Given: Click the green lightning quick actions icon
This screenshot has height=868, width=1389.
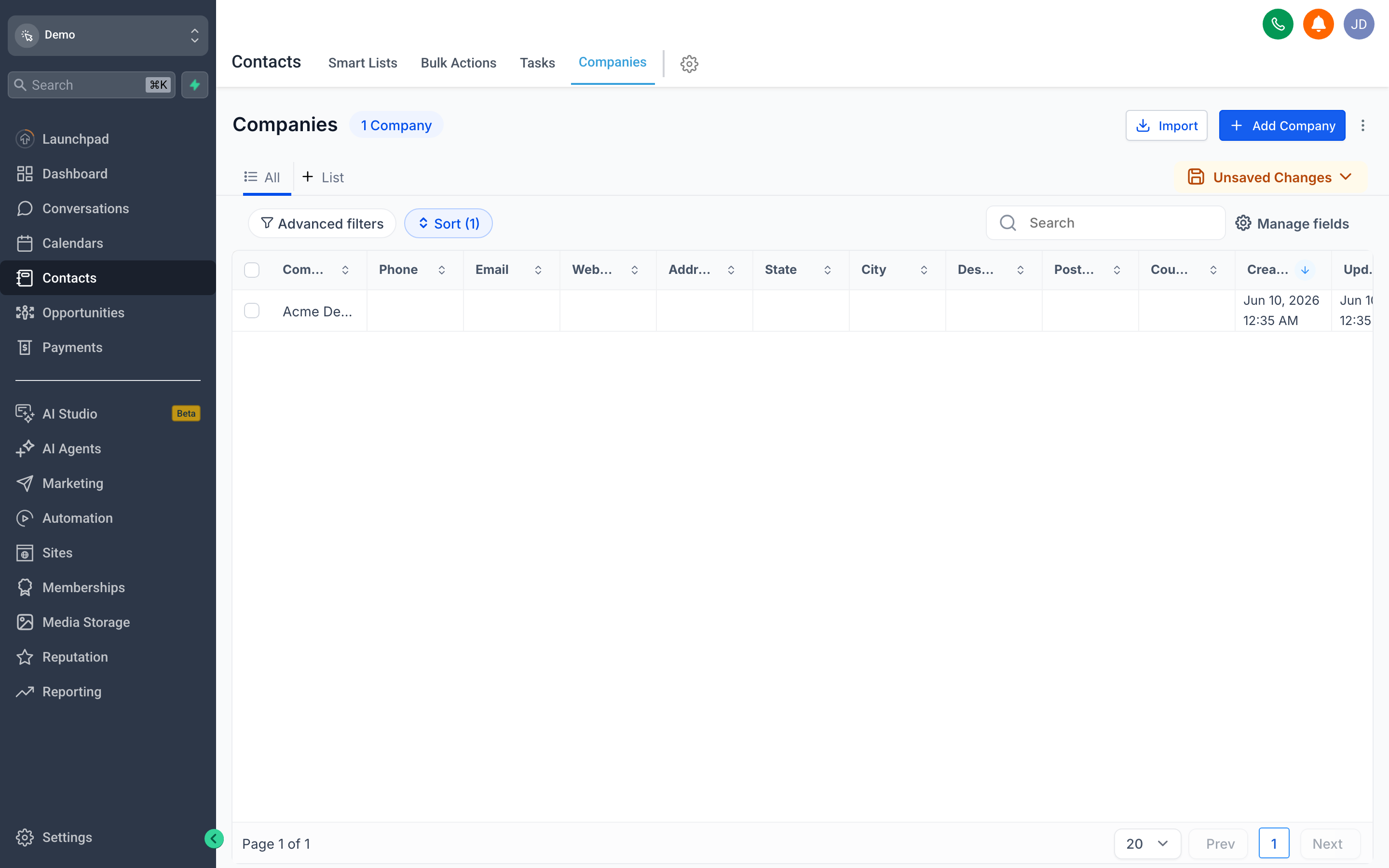Looking at the screenshot, I should (x=194, y=85).
